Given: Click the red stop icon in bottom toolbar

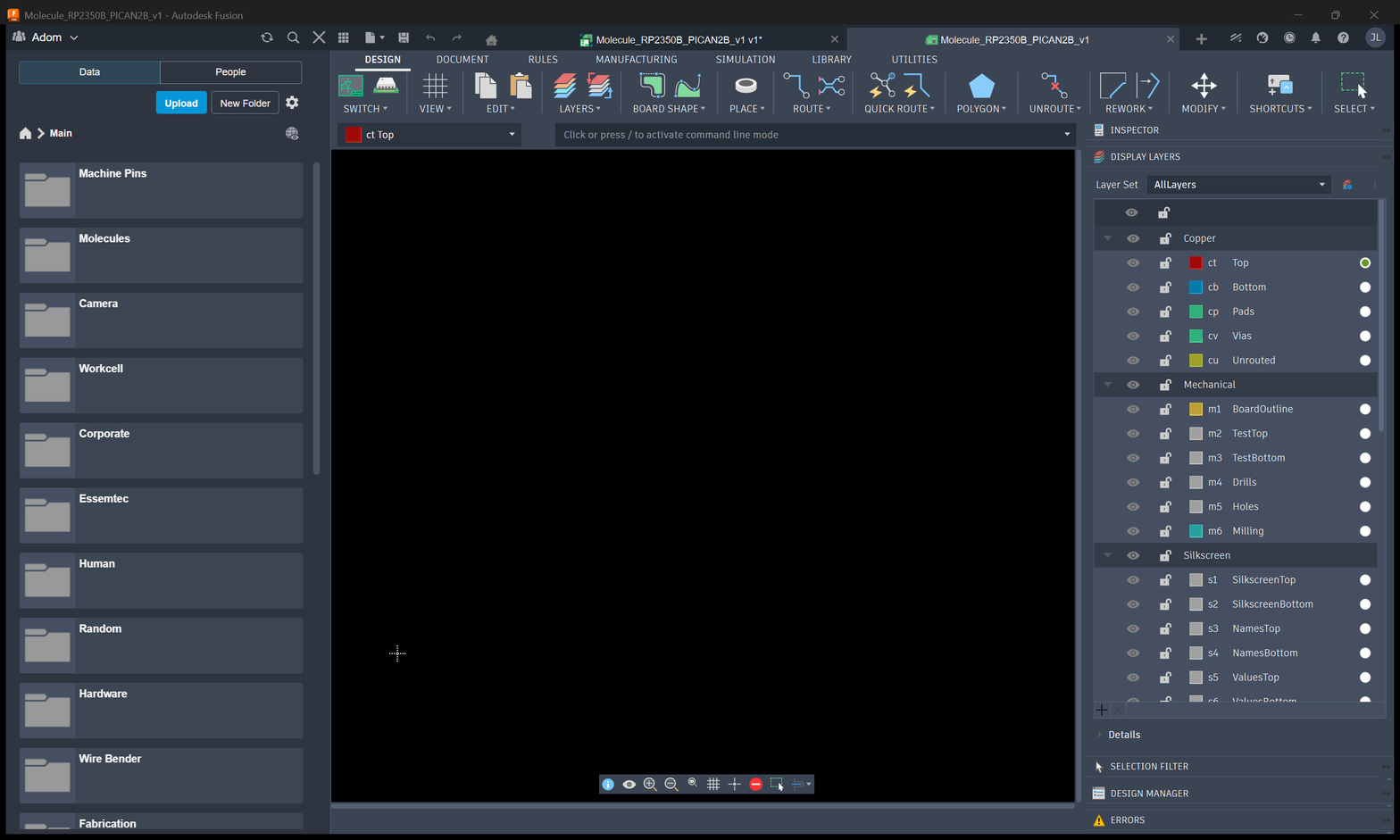Looking at the screenshot, I should click(x=755, y=784).
